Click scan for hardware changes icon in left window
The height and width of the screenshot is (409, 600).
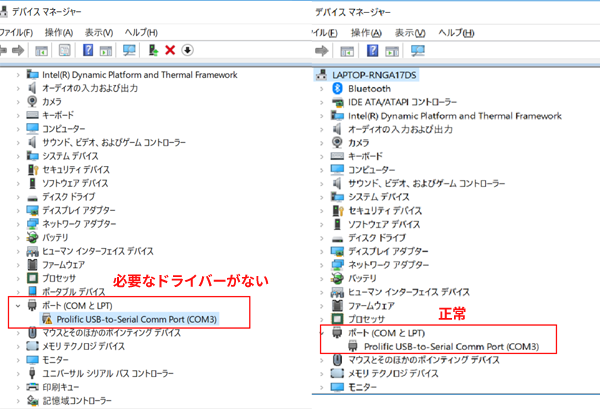pos(129,50)
